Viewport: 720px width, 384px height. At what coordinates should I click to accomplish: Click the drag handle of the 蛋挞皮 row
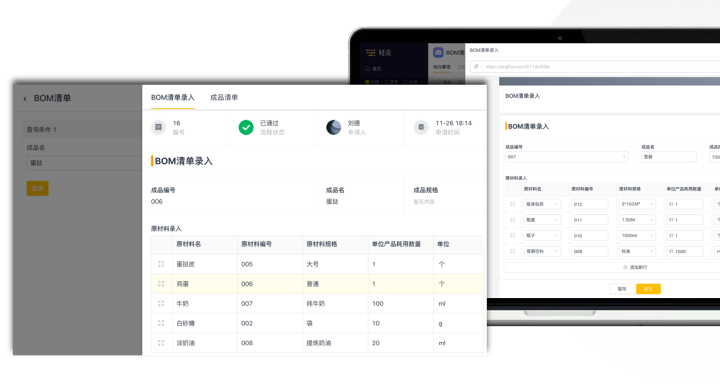coord(161,264)
